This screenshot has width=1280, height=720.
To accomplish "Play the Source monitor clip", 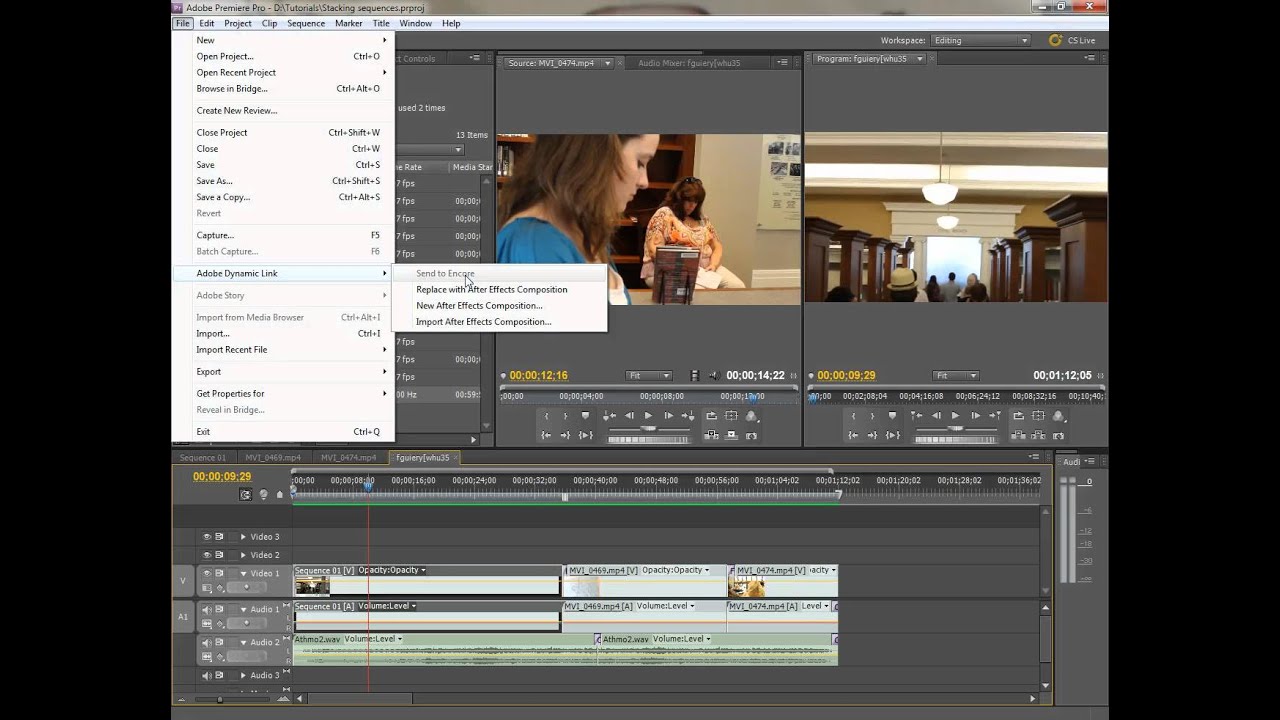I will tap(648, 416).
